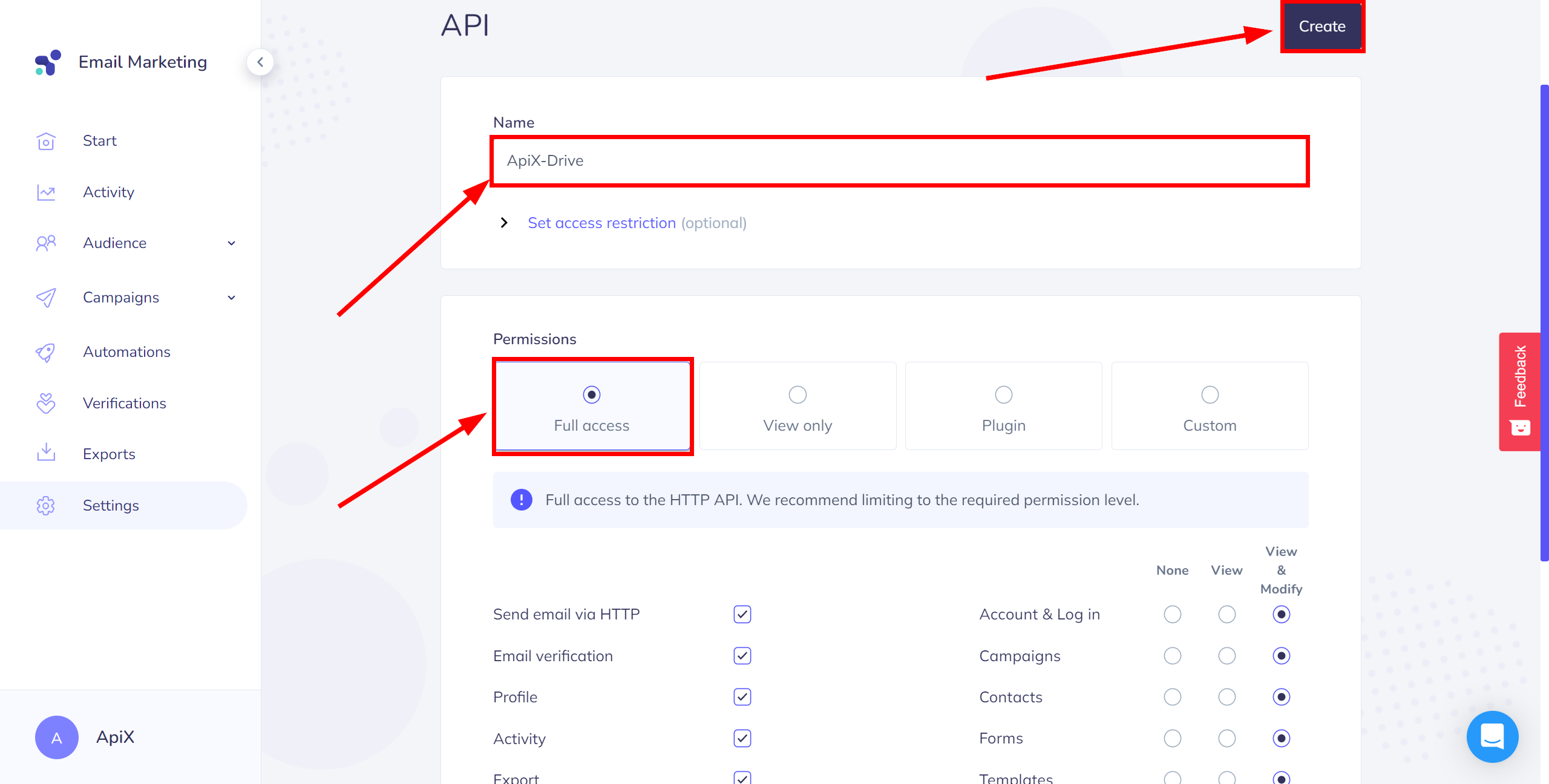Select Full access radio button
Screen dimensions: 1549x784
tap(590, 393)
